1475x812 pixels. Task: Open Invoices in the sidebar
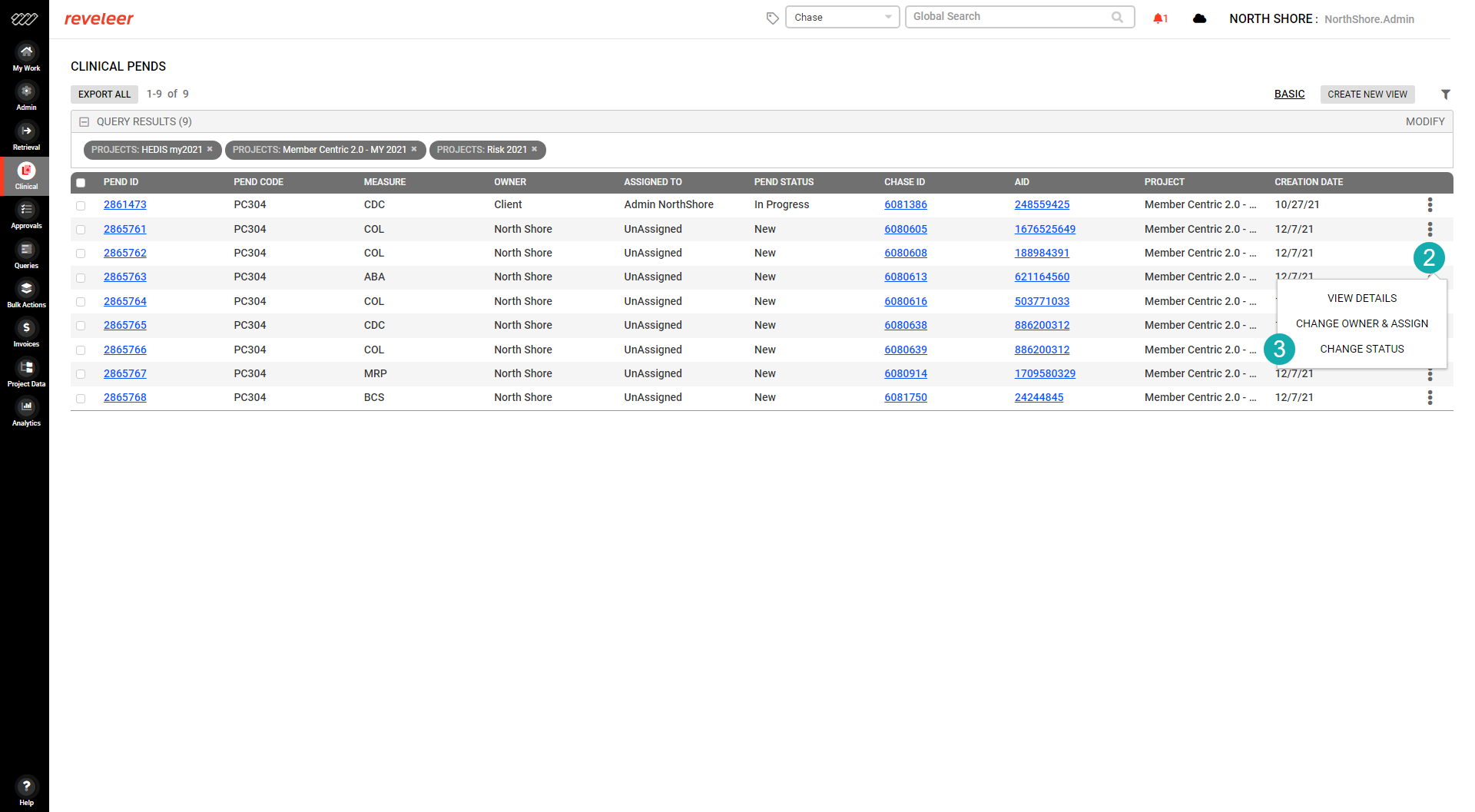click(26, 333)
